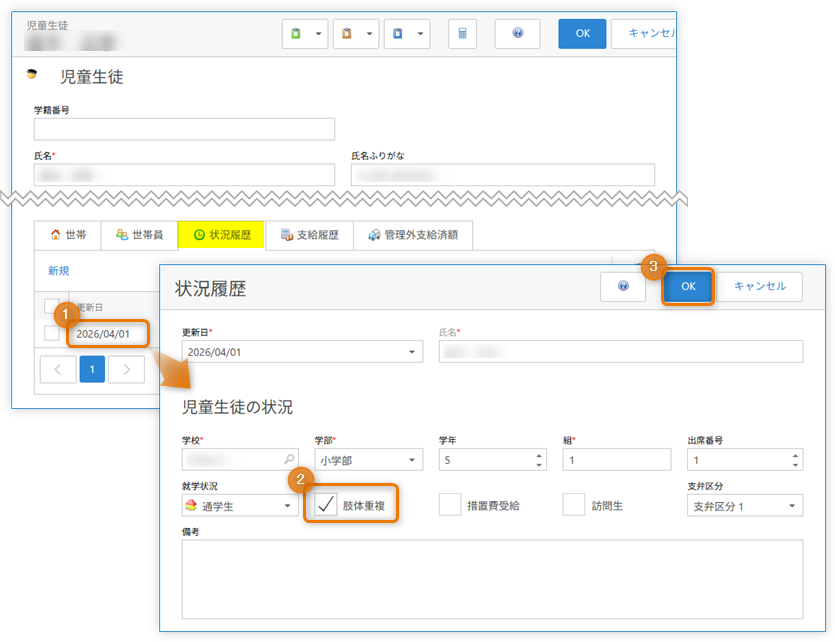Click the calculator icon in 児童生徒 toolbar
This screenshot has height=642, width=835.
pos(462,34)
